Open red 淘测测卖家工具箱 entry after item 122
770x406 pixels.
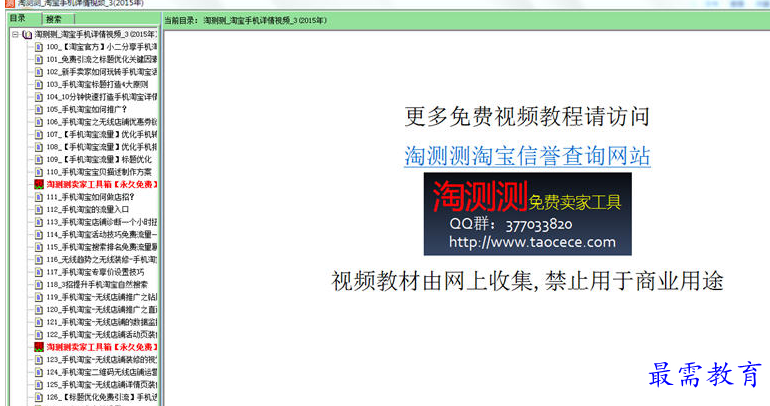102,347
